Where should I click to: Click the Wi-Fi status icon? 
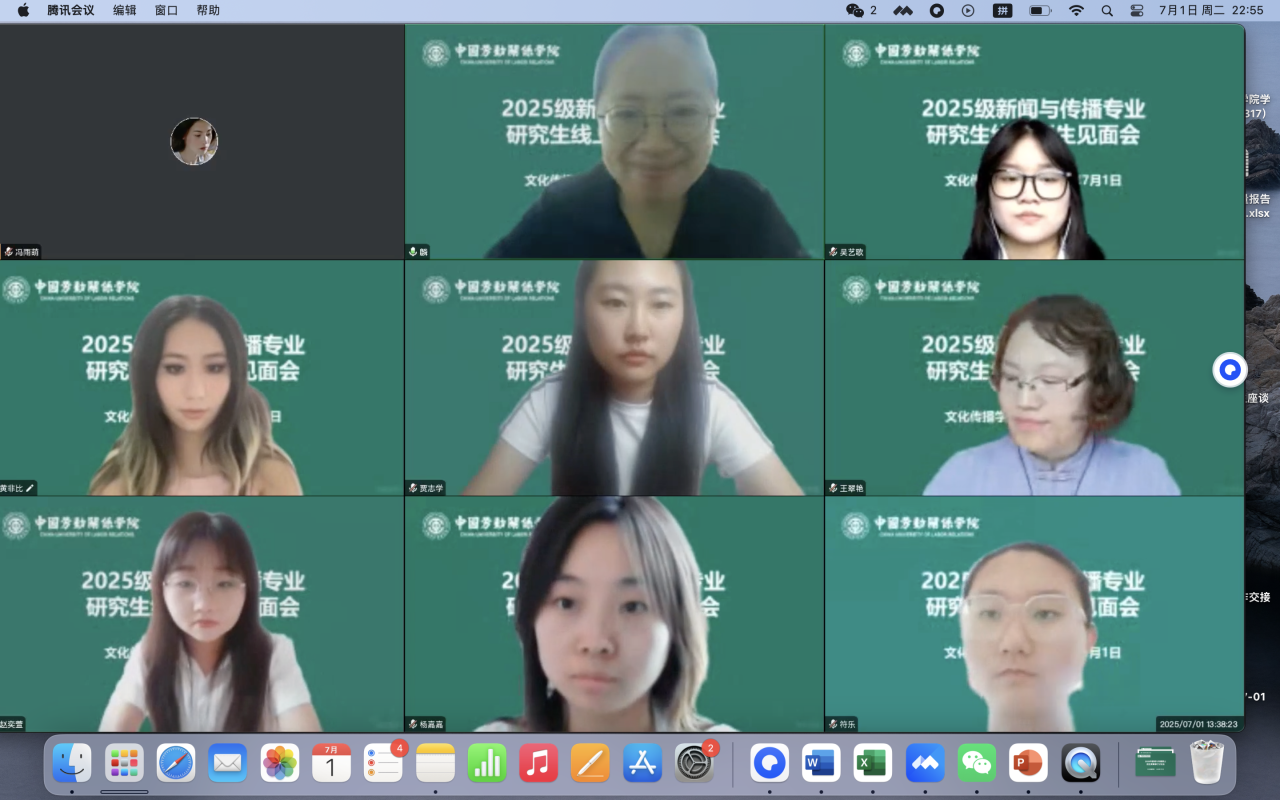click(1076, 10)
